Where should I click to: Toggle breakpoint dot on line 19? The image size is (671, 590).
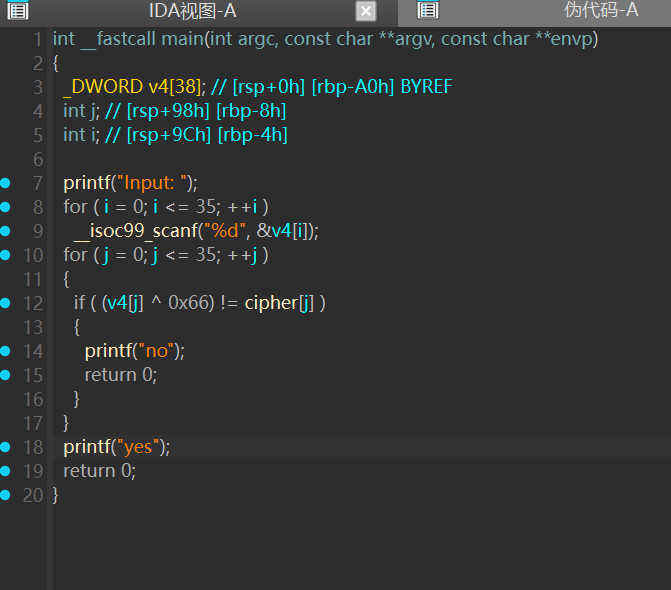(x=5, y=471)
